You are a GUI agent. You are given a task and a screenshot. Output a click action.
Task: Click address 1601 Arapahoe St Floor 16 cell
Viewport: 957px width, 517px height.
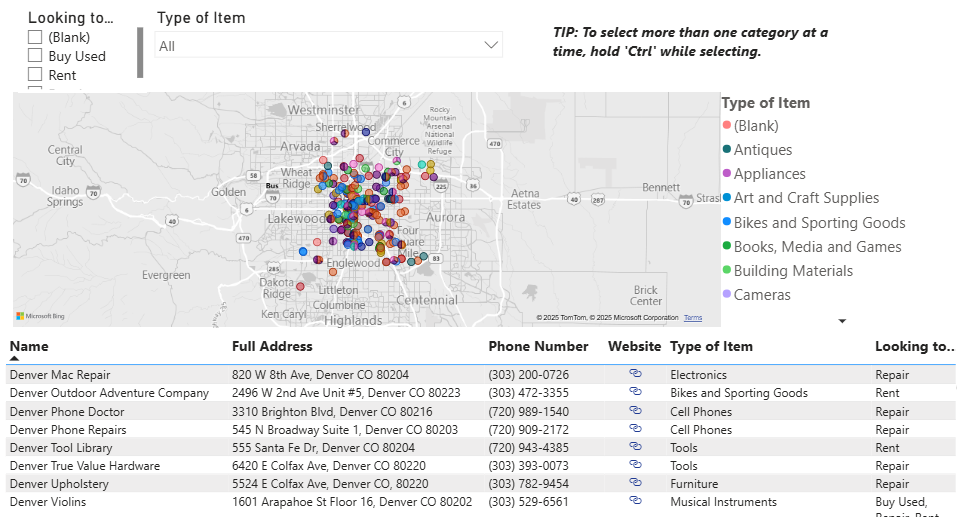pos(352,502)
